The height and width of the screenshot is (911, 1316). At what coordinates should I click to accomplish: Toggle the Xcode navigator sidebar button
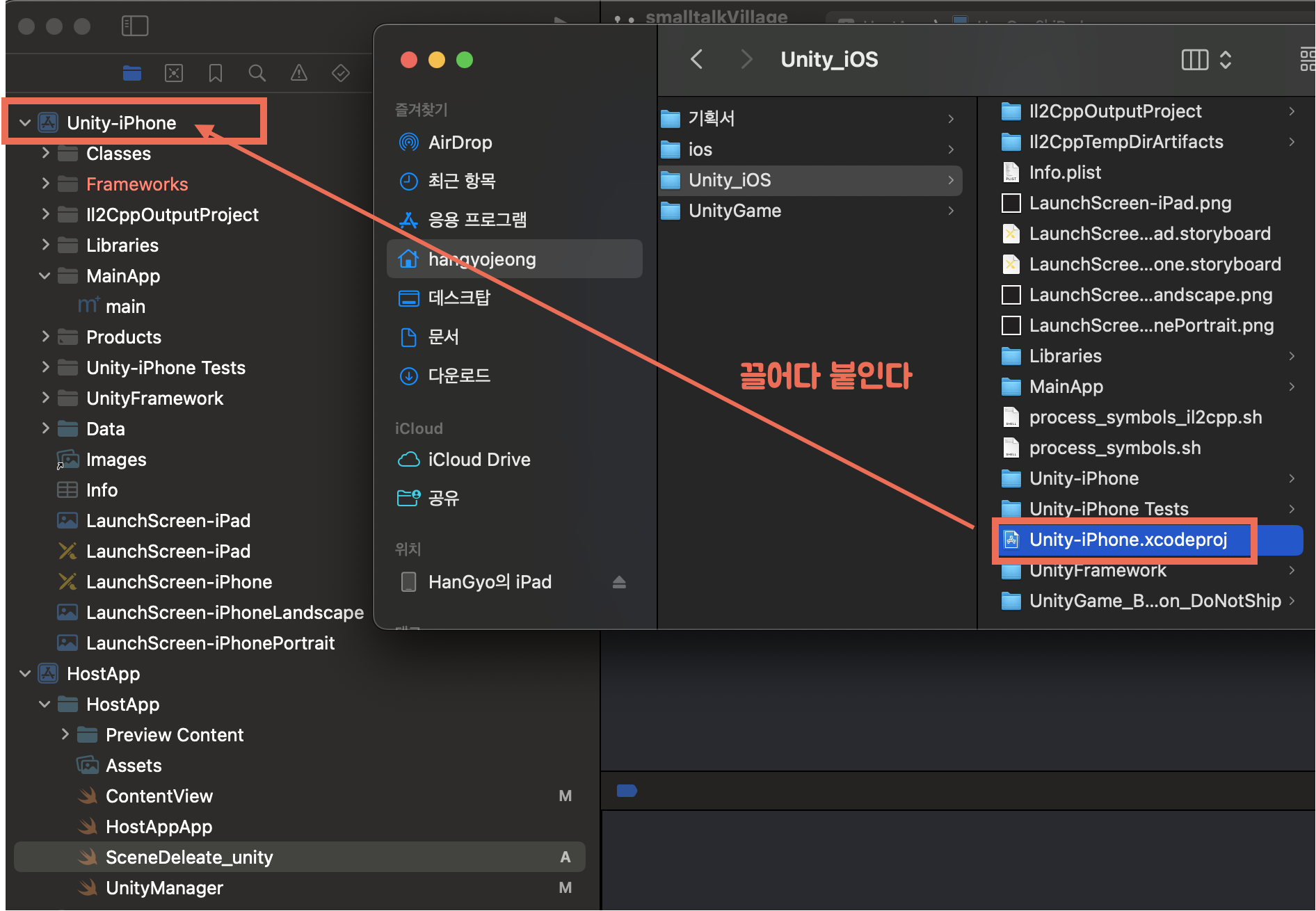coord(135,26)
